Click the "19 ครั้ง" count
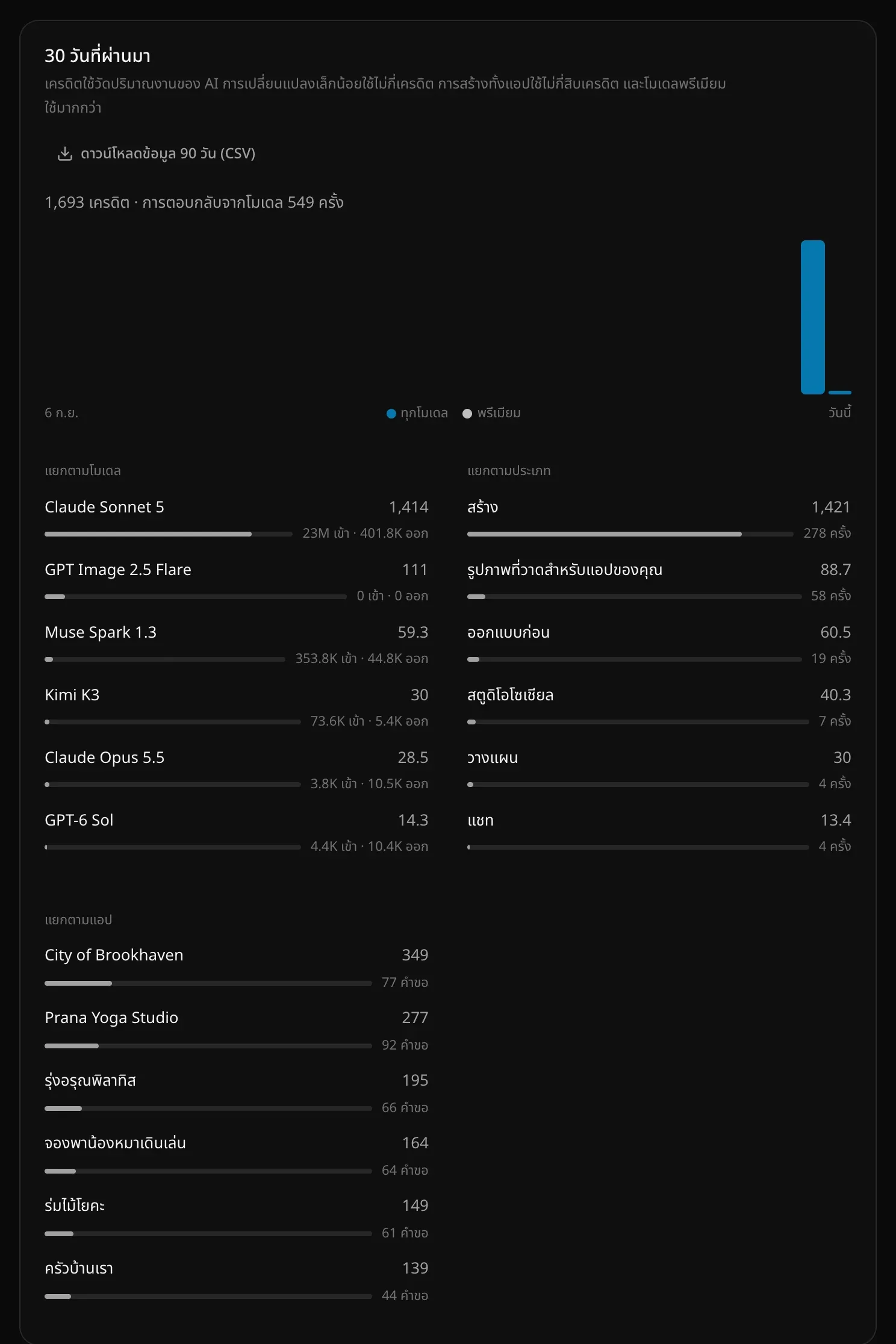 [x=831, y=658]
